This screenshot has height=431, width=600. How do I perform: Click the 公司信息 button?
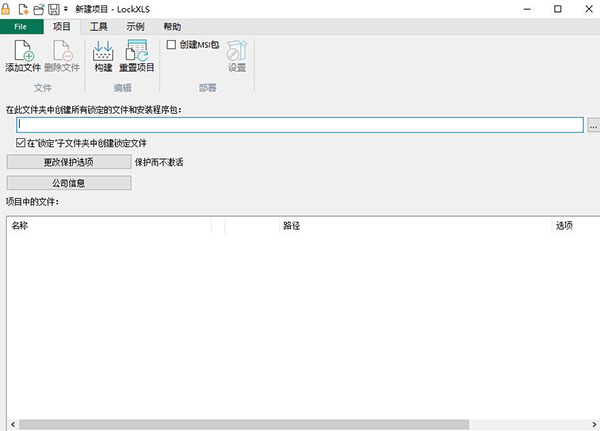tap(69, 183)
